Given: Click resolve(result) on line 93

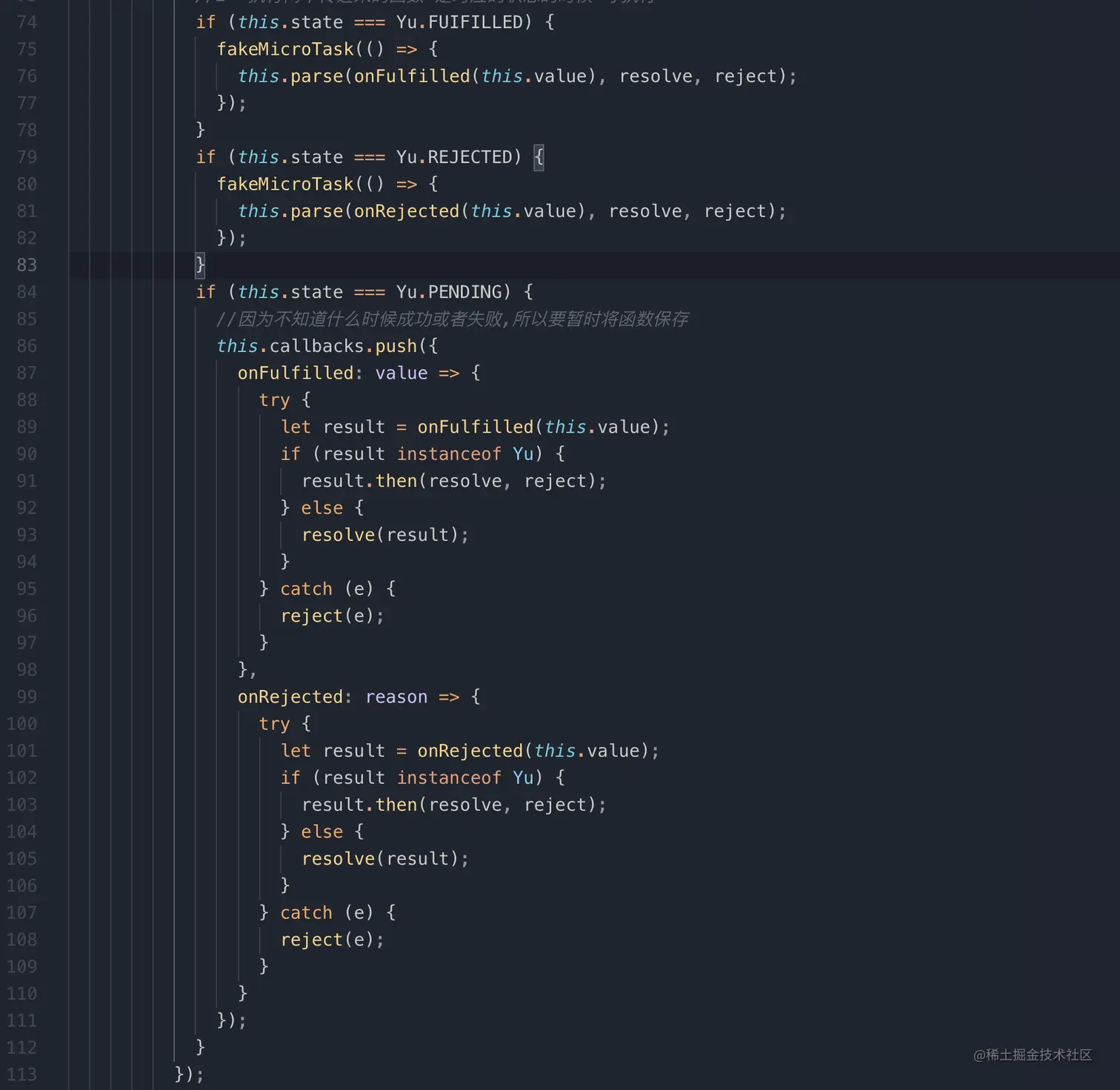Looking at the screenshot, I should 380,535.
